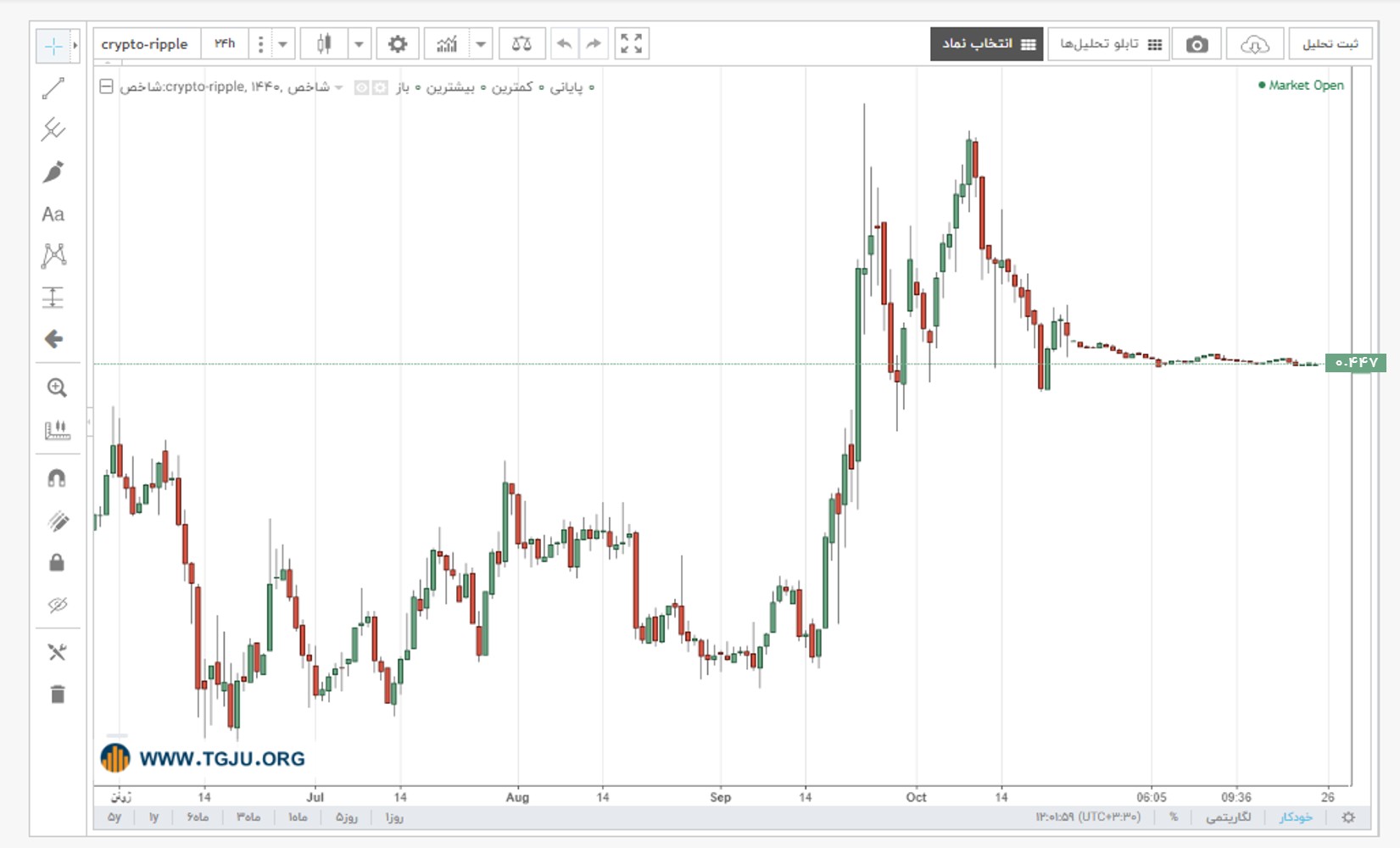Undo the last chart action
1400x848 pixels.
[x=564, y=44]
